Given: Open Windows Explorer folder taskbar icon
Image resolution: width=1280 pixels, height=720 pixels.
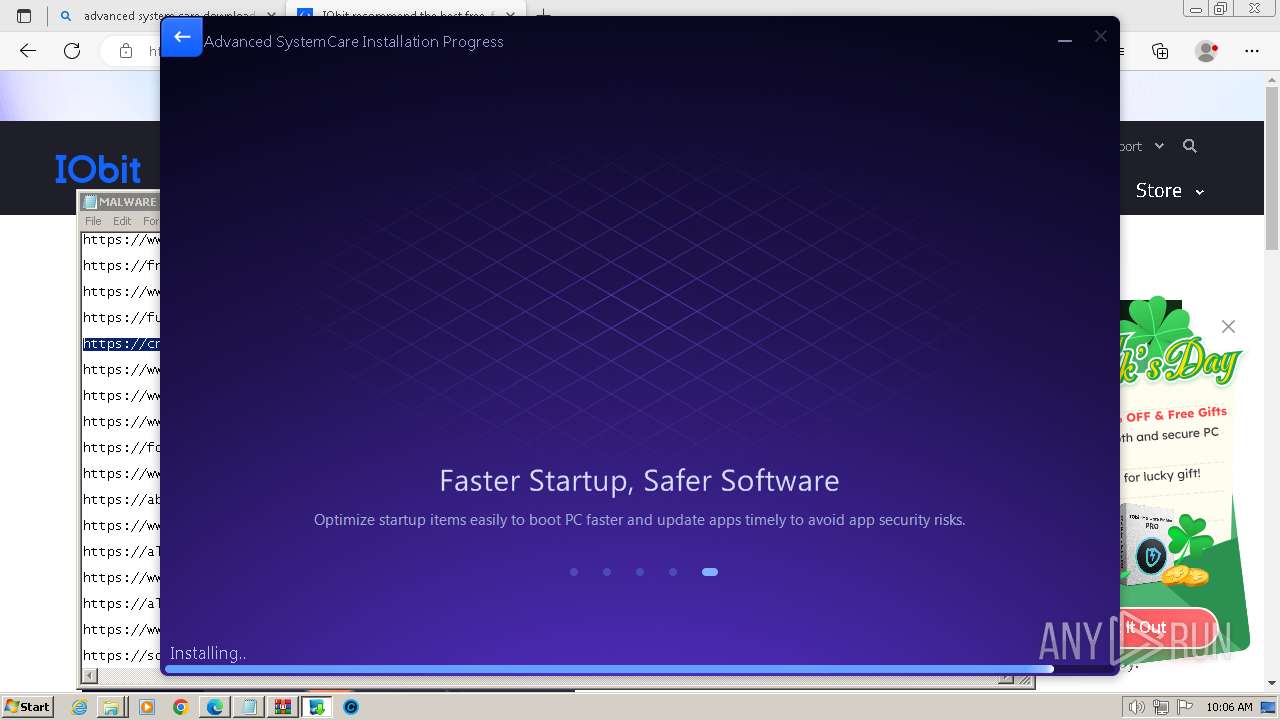Looking at the screenshot, I should [x=112, y=707].
